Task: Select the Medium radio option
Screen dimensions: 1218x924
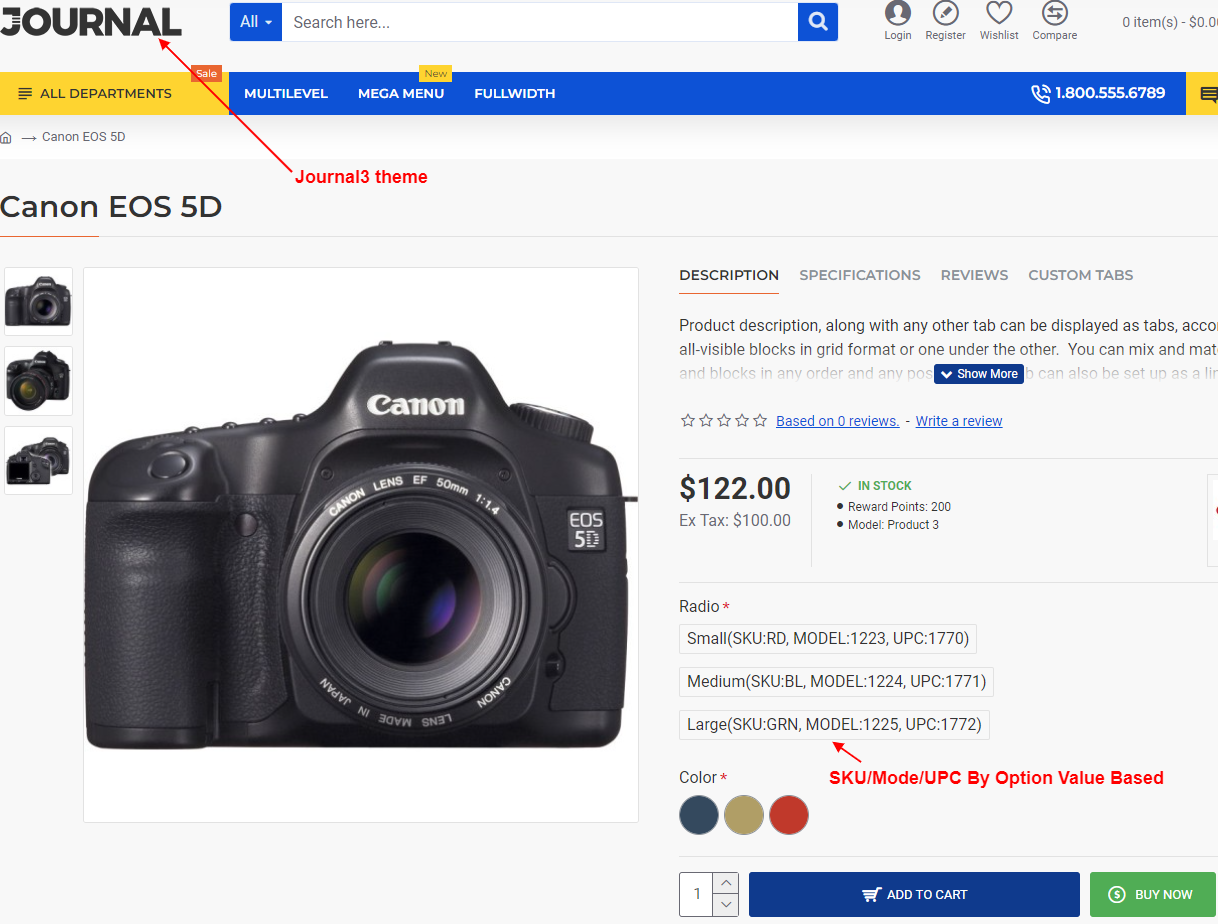Action: (836, 682)
